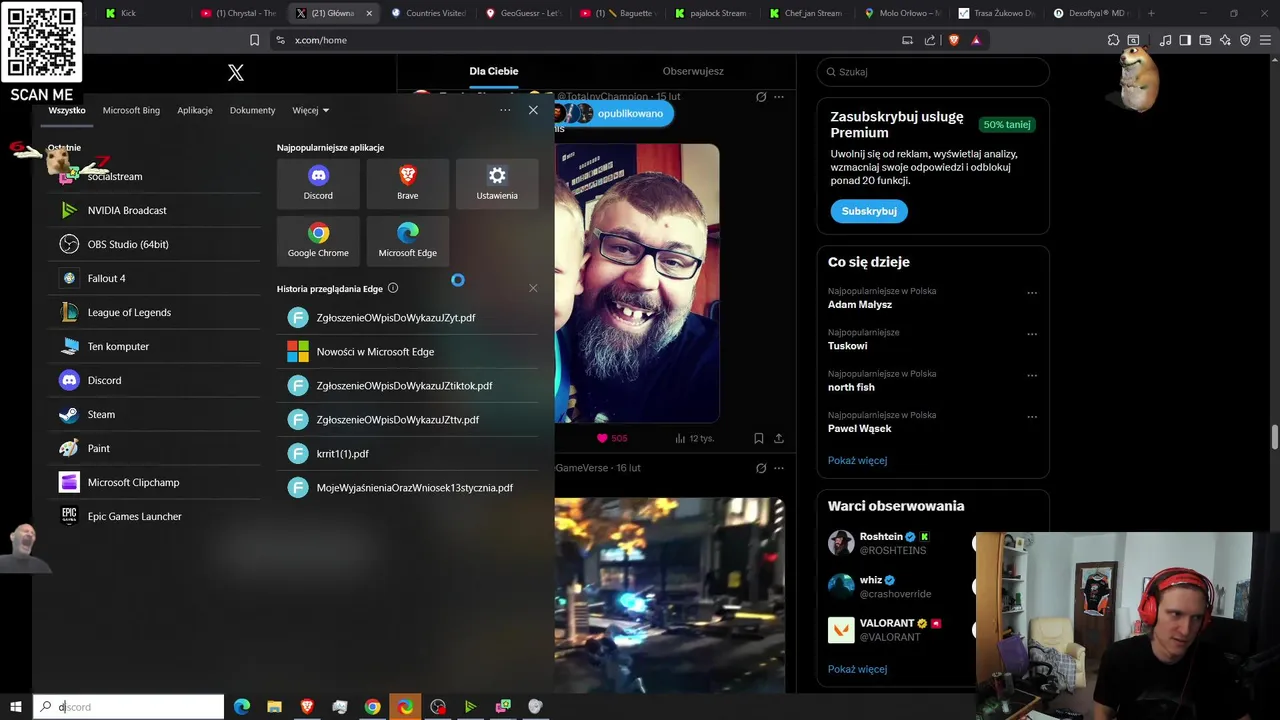Screen dimensions: 1280x720
Task: Open krrit1(1).pdf from Edge history
Action: pyautogui.click(x=408, y=453)
